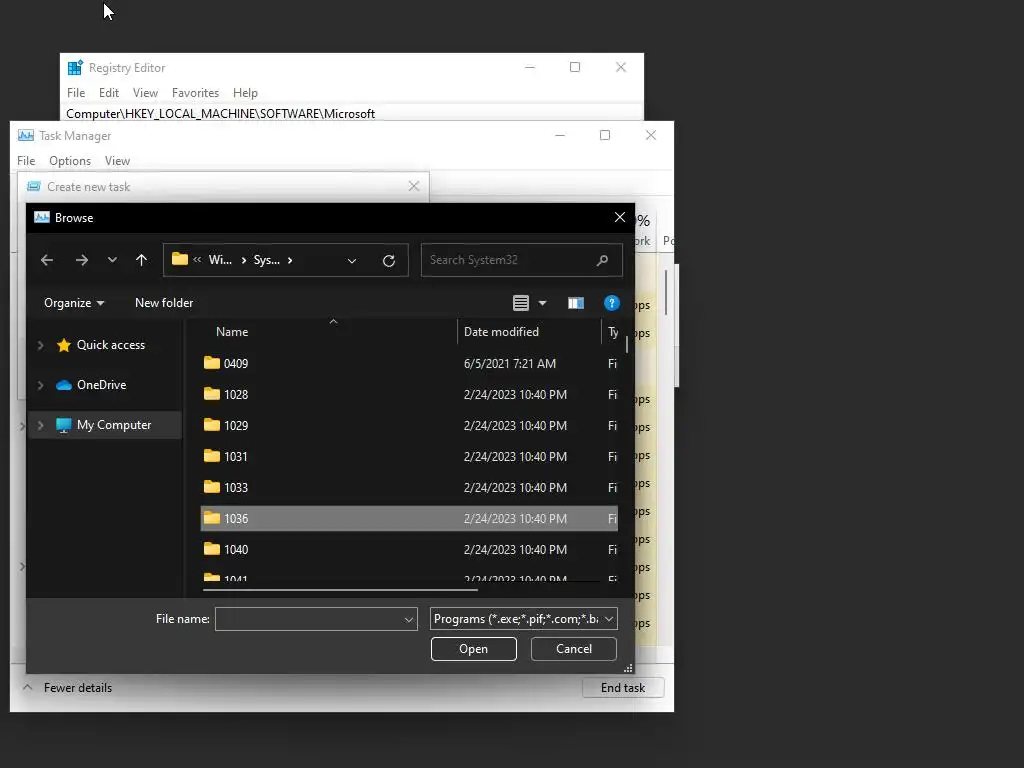Click Fewer details in Task Manager
This screenshot has height=768, width=1024.
point(78,688)
